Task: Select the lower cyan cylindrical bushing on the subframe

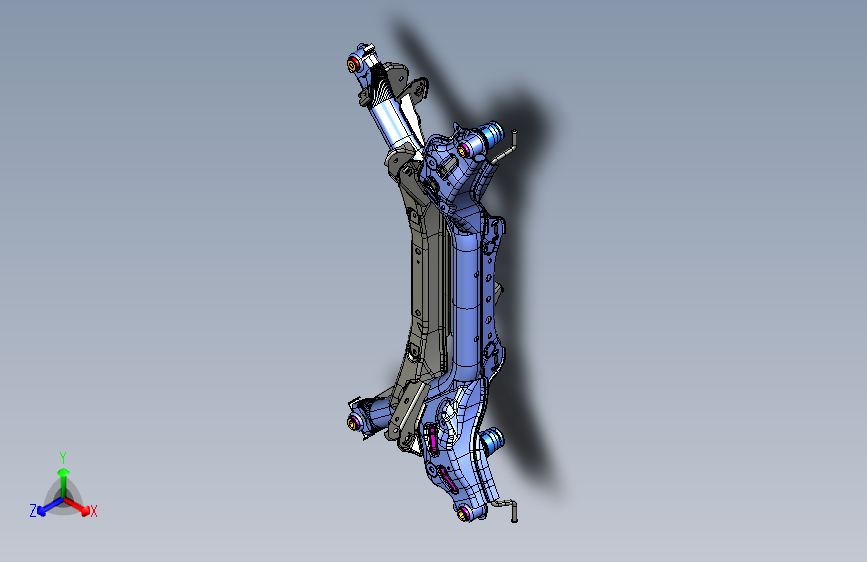Action: [492, 440]
